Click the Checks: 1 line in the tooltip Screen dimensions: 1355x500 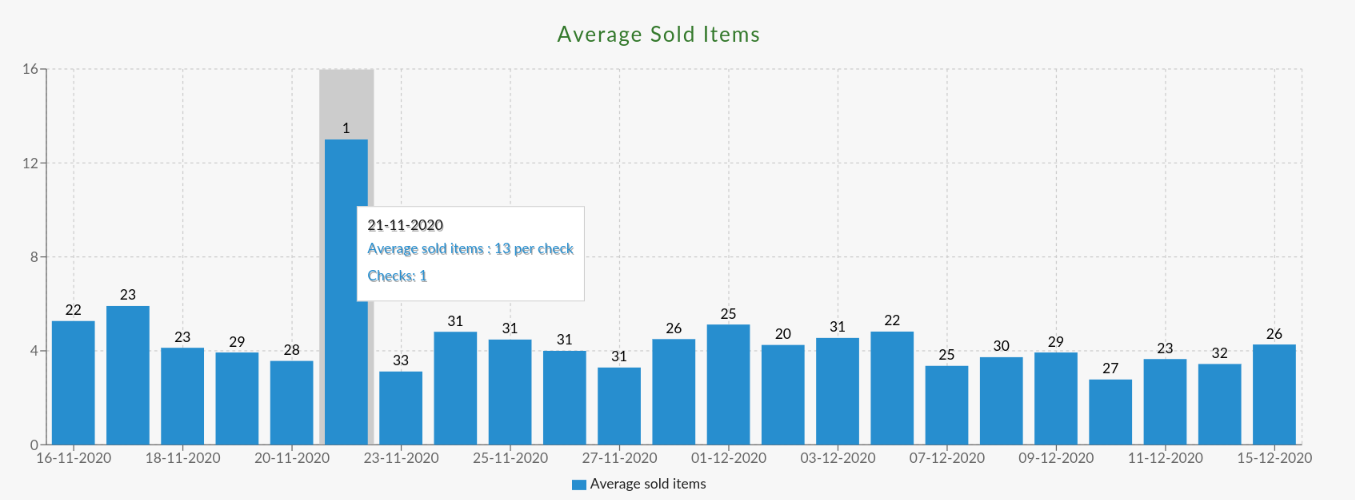click(x=397, y=276)
